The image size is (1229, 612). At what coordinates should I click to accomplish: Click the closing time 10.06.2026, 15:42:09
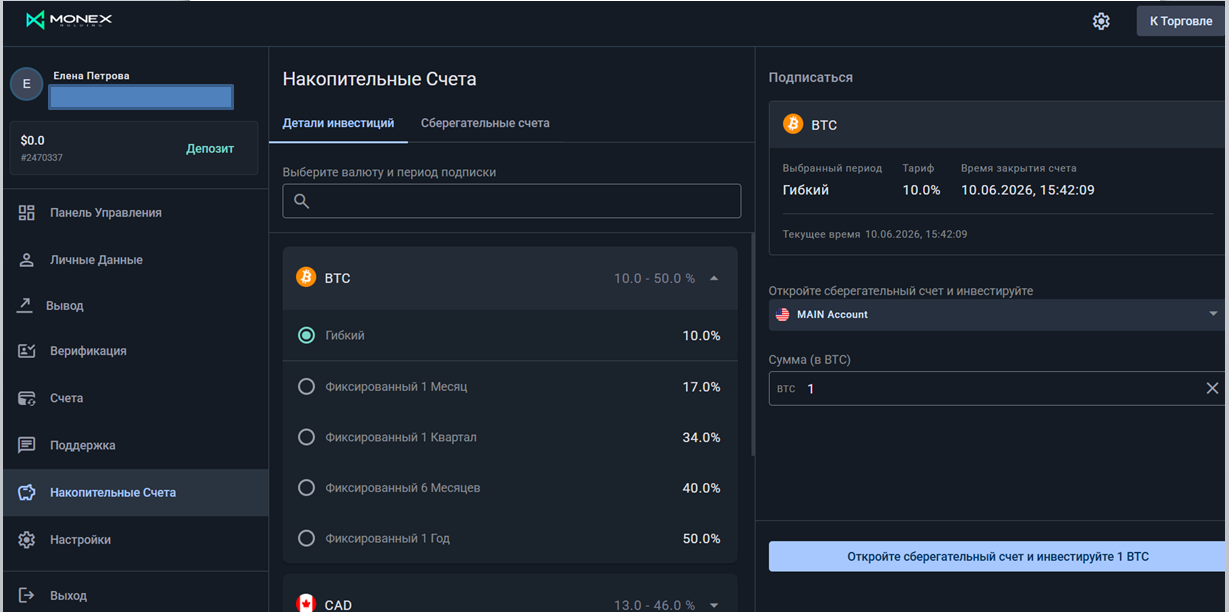(x=1028, y=190)
